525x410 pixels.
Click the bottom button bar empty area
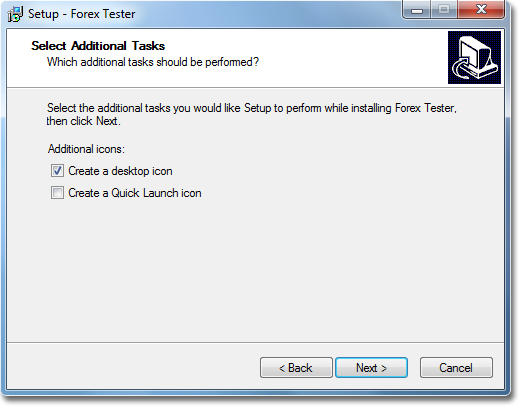(134, 366)
